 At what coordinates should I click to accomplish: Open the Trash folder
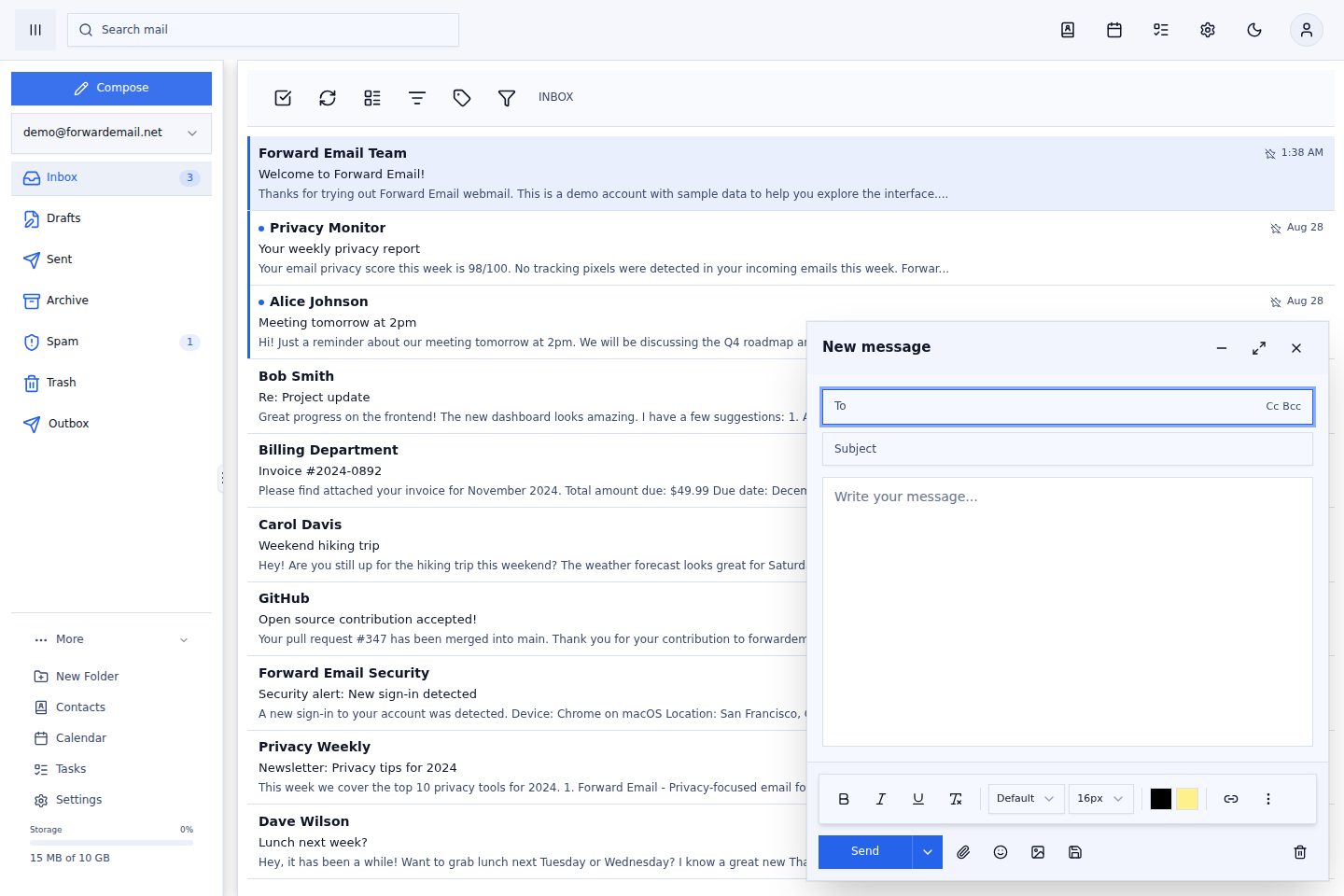(x=111, y=383)
